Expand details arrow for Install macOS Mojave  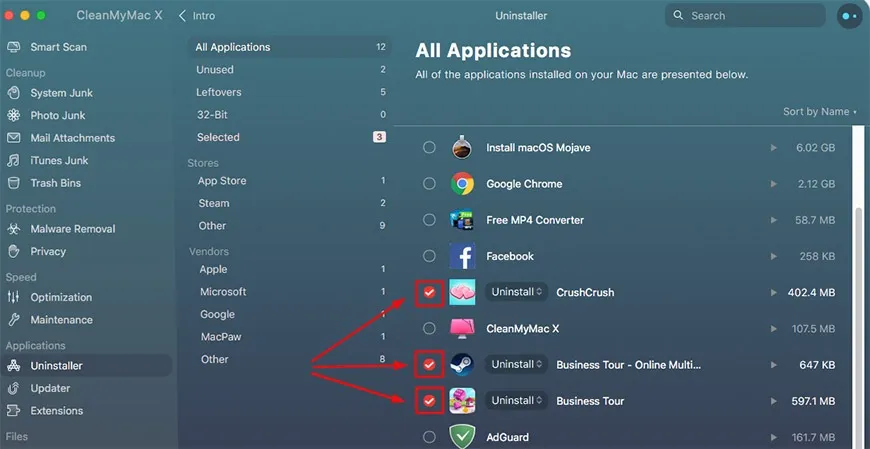tap(773, 148)
